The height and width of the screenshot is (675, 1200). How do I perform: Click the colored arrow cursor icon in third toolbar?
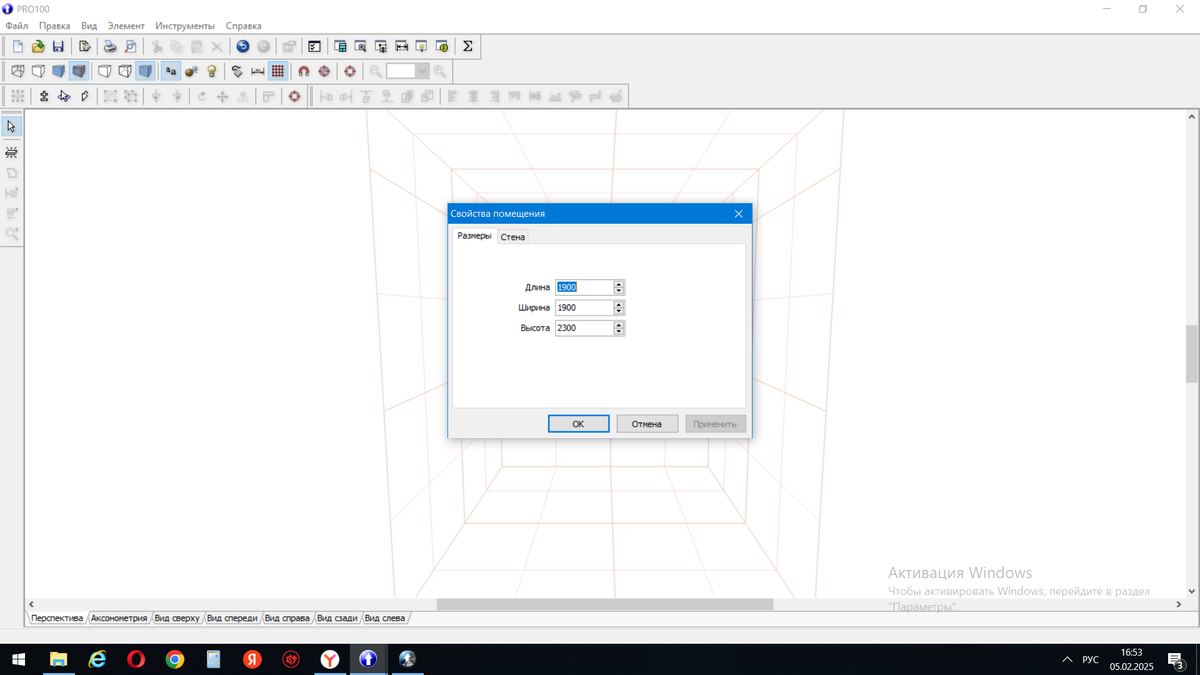pos(64,96)
